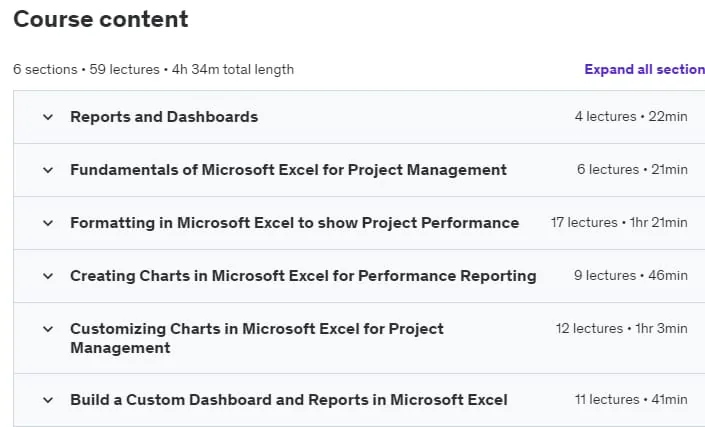Open Build a Custom Dashboard section title

tap(289, 400)
